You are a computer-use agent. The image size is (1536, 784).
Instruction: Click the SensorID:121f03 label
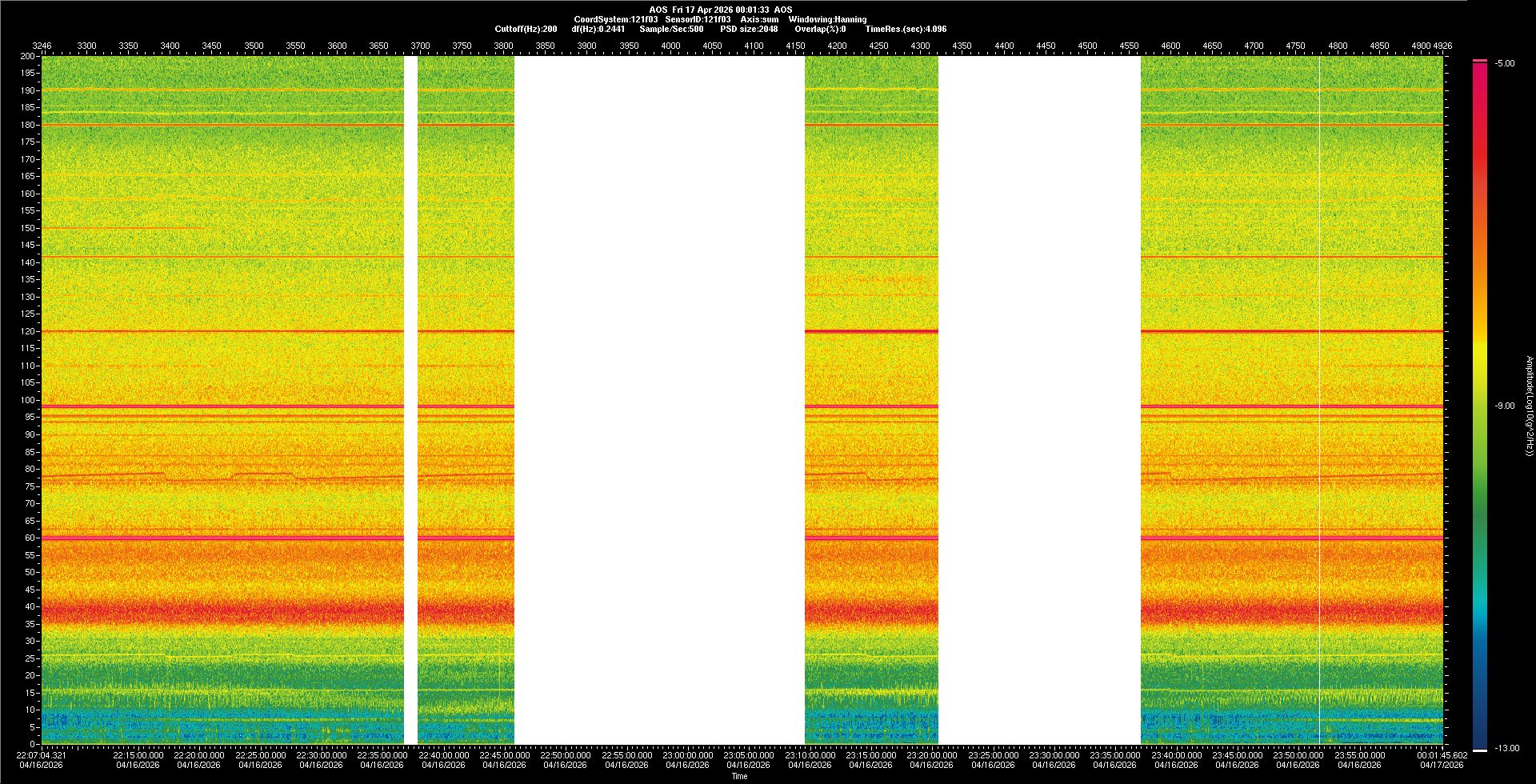coord(698,19)
